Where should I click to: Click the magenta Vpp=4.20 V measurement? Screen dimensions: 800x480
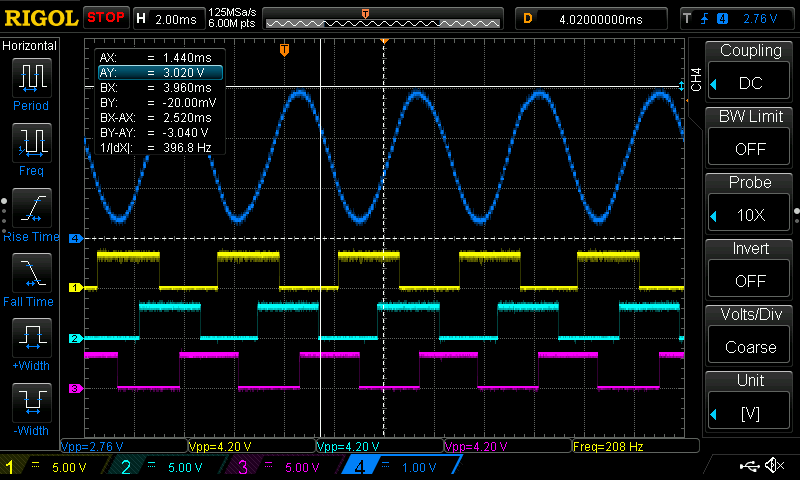(476, 447)
